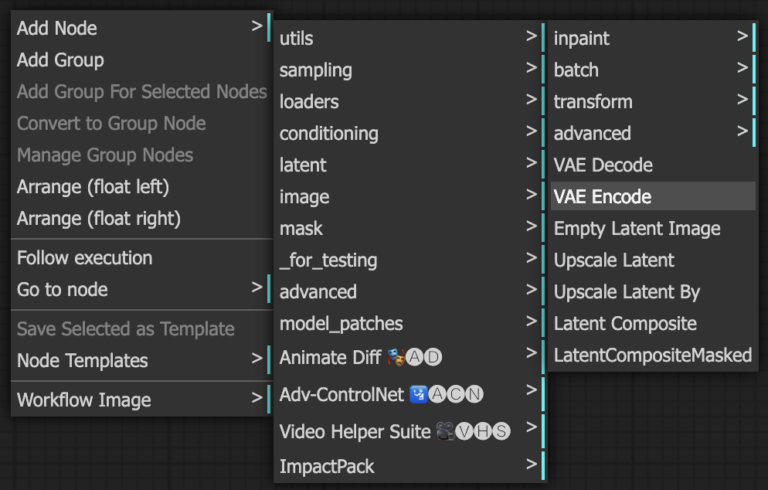768x490 pixels.
Task: Open the Animate Diff submenu
Action: pos(360,357)
